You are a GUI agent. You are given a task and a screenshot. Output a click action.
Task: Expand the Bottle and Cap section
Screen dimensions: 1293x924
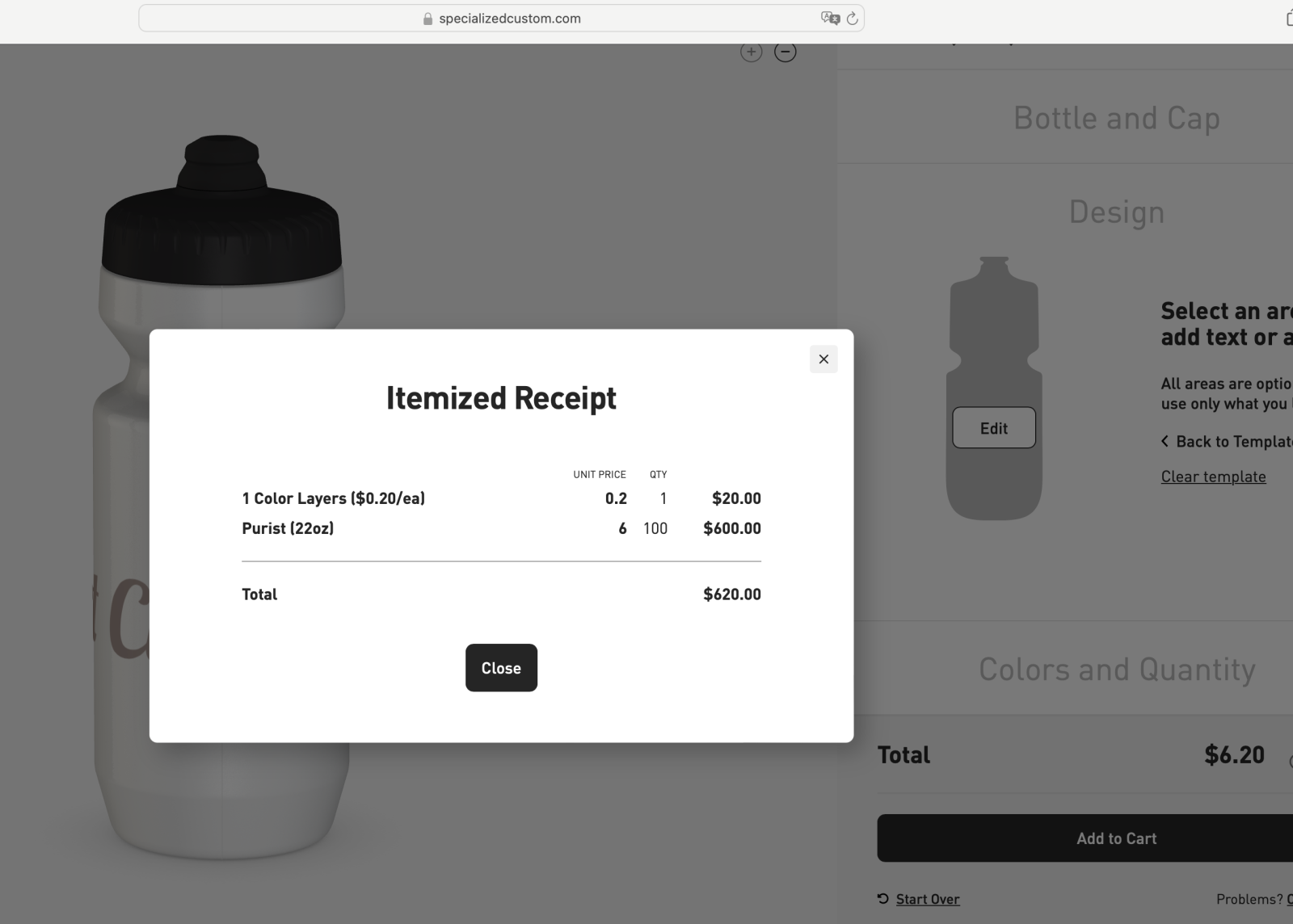(x=1116, y=118)
